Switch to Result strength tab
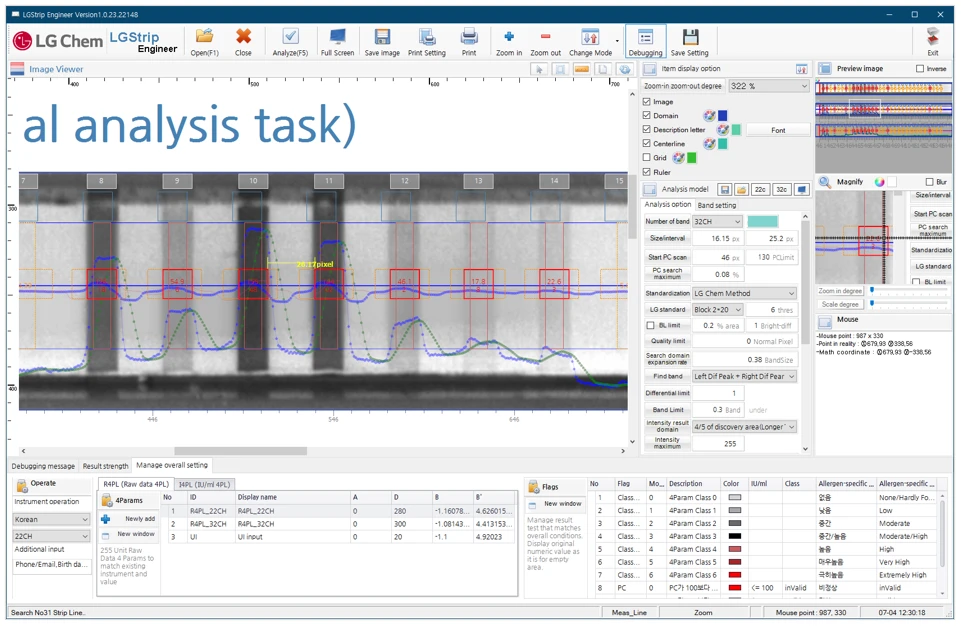The image size is (962, 626). (106, 466)
